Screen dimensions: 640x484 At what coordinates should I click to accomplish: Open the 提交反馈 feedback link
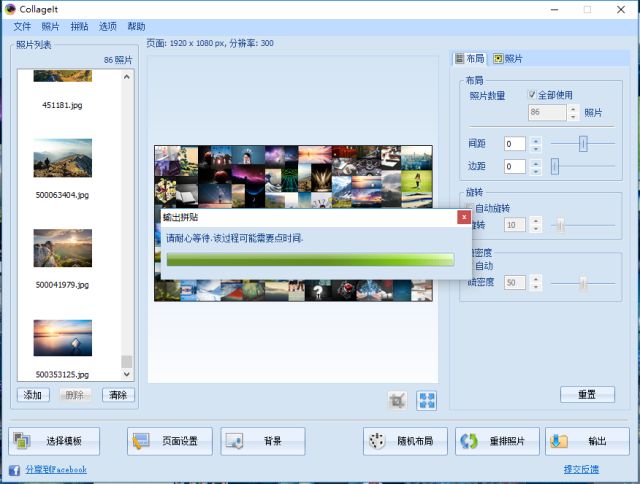[581, 469]
